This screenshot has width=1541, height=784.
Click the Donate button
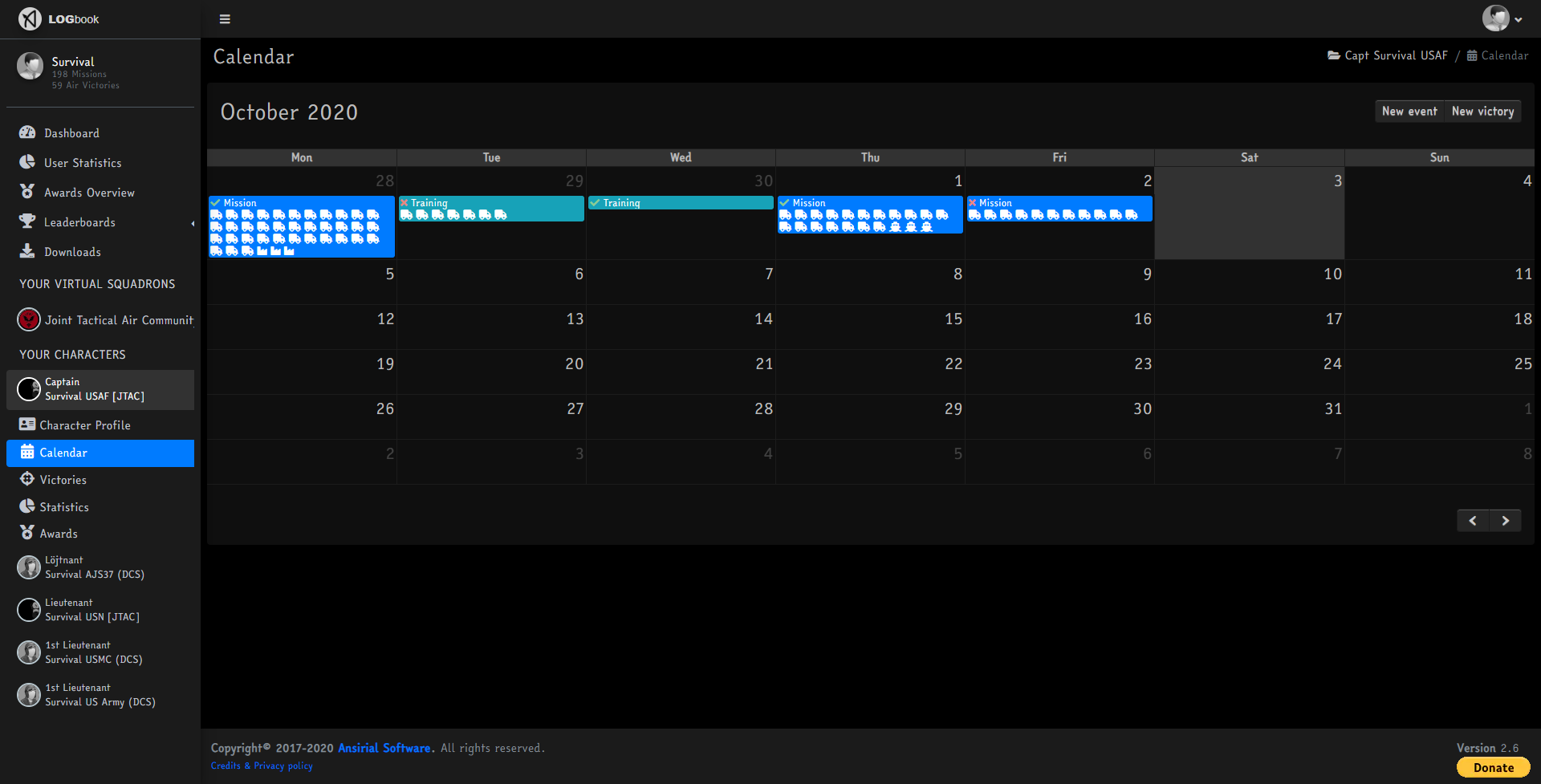point(1493,768)
